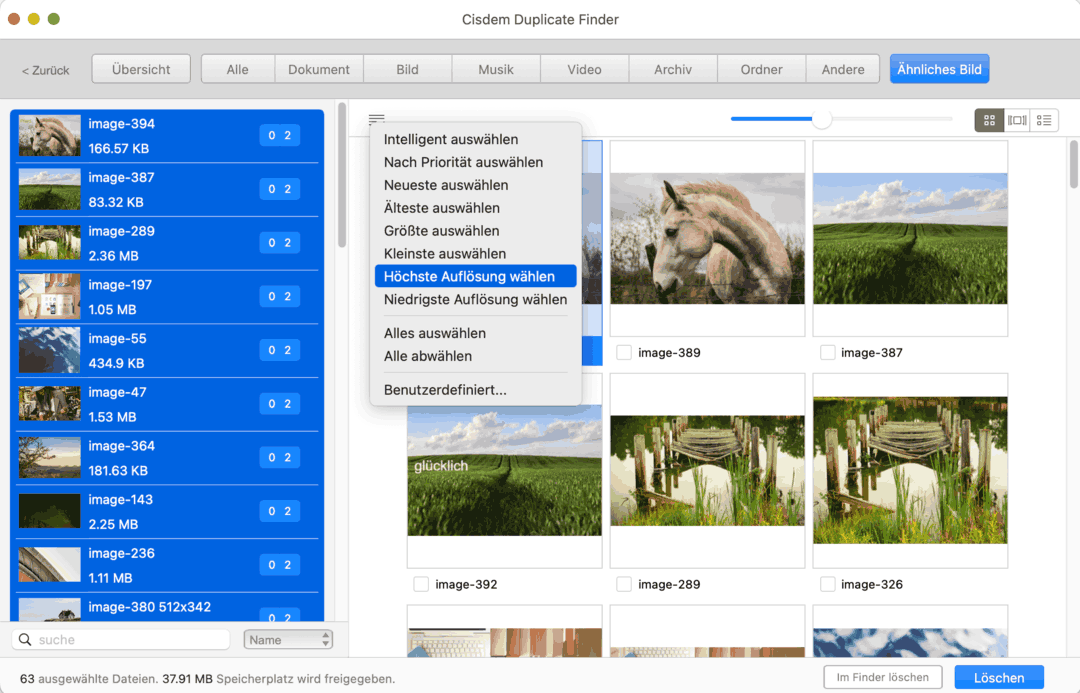Open the Übersicht view
The image size is (1080, 693).
(x=141, y=69)
